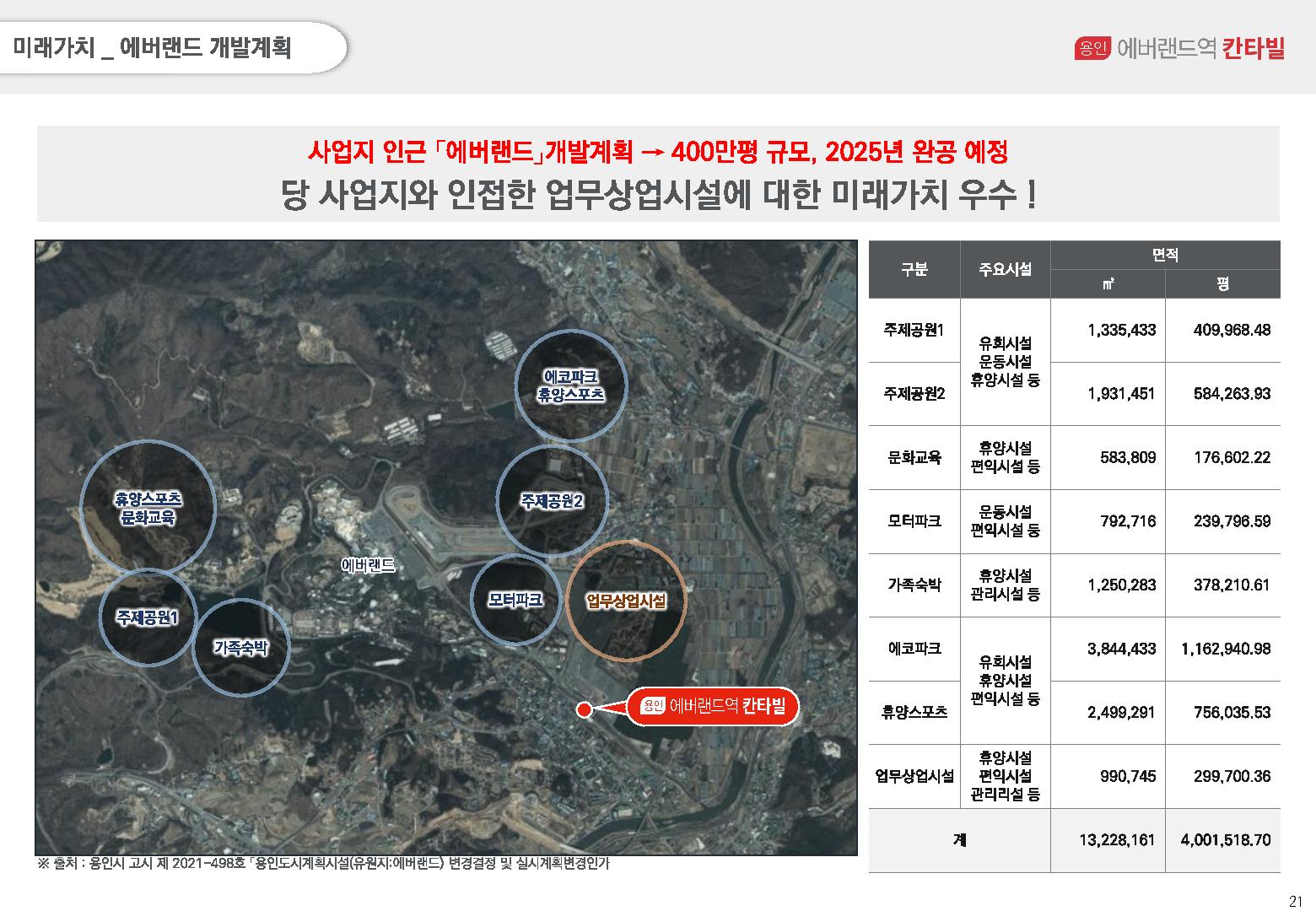Click the 평 column subheader

1222,284
